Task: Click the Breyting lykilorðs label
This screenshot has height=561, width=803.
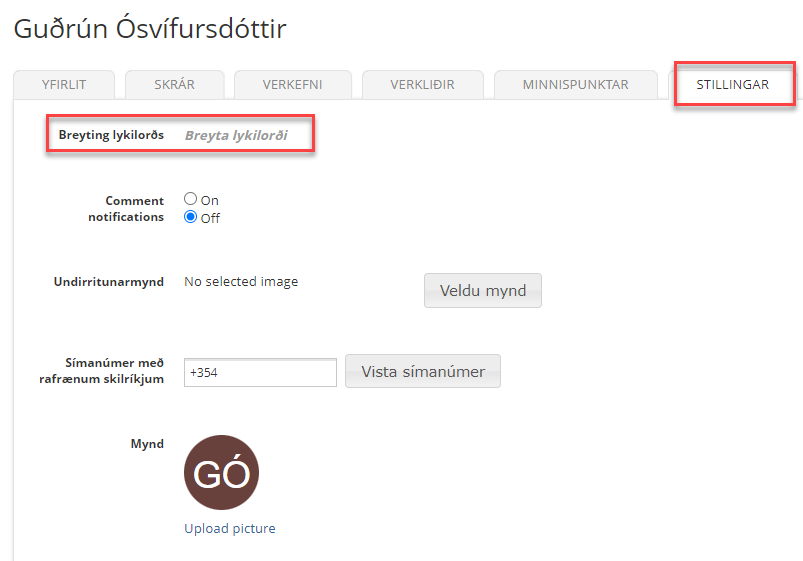Action: (111, 134)
